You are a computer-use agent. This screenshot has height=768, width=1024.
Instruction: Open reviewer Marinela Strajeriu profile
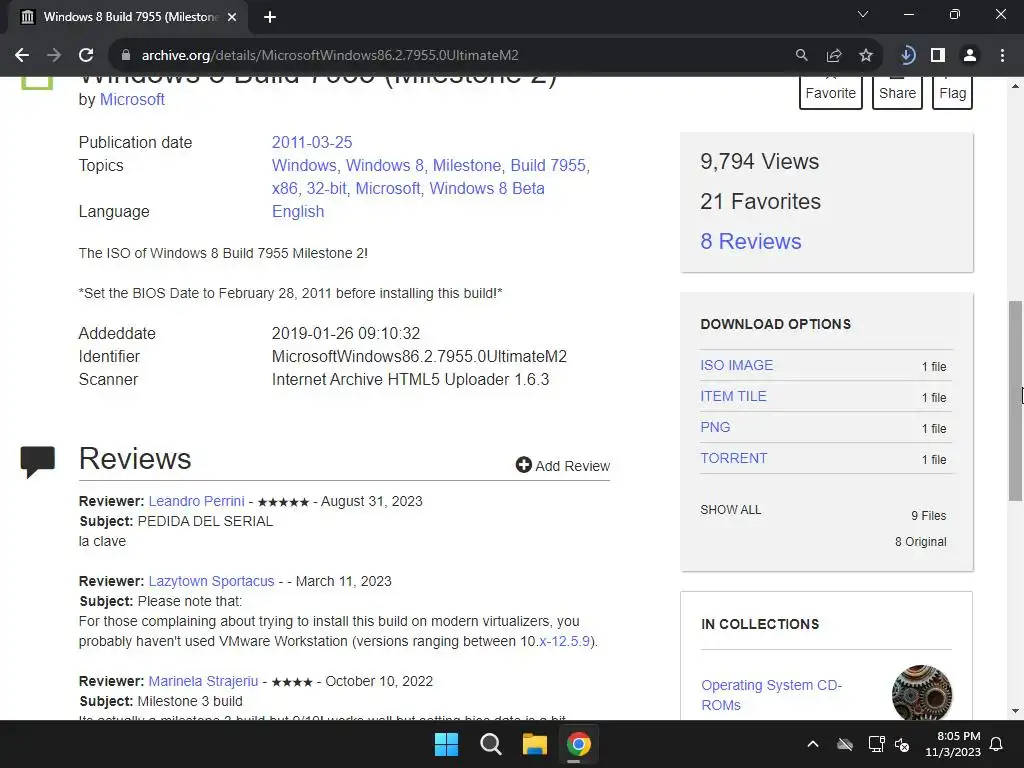tap(203, 681)
